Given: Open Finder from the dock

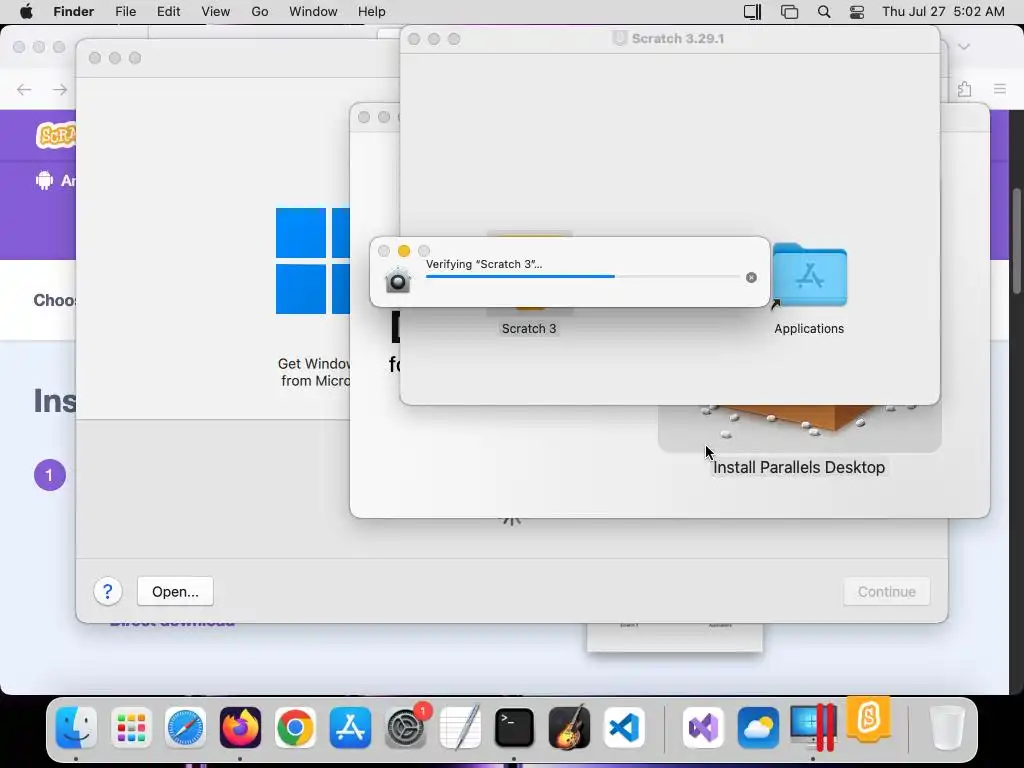Looking at the screenshot, I should tap(76, 727).
